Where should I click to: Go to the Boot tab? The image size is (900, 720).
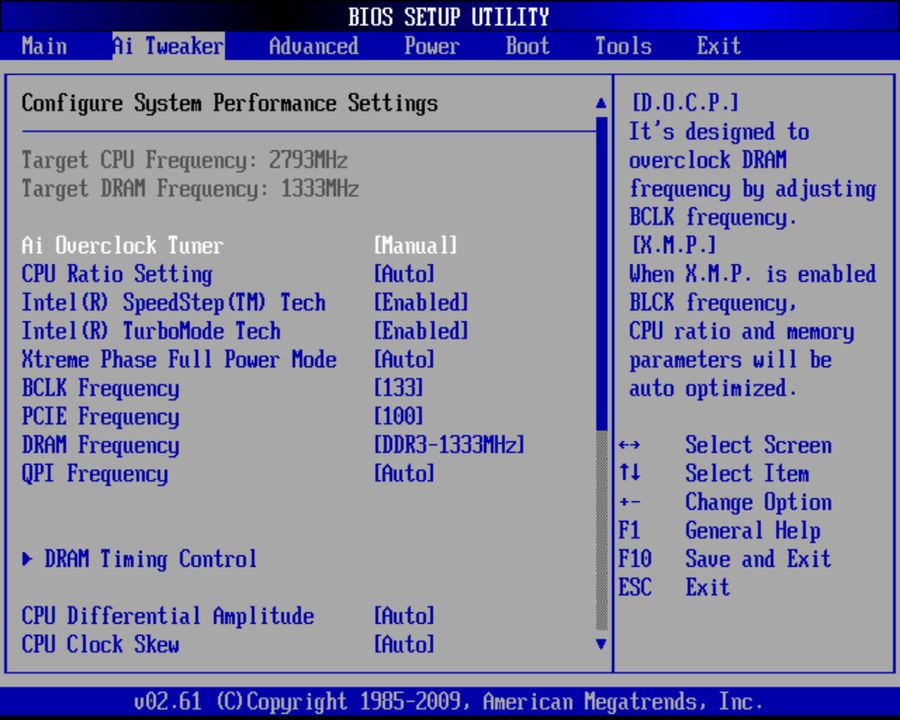(x=527, y=46)
